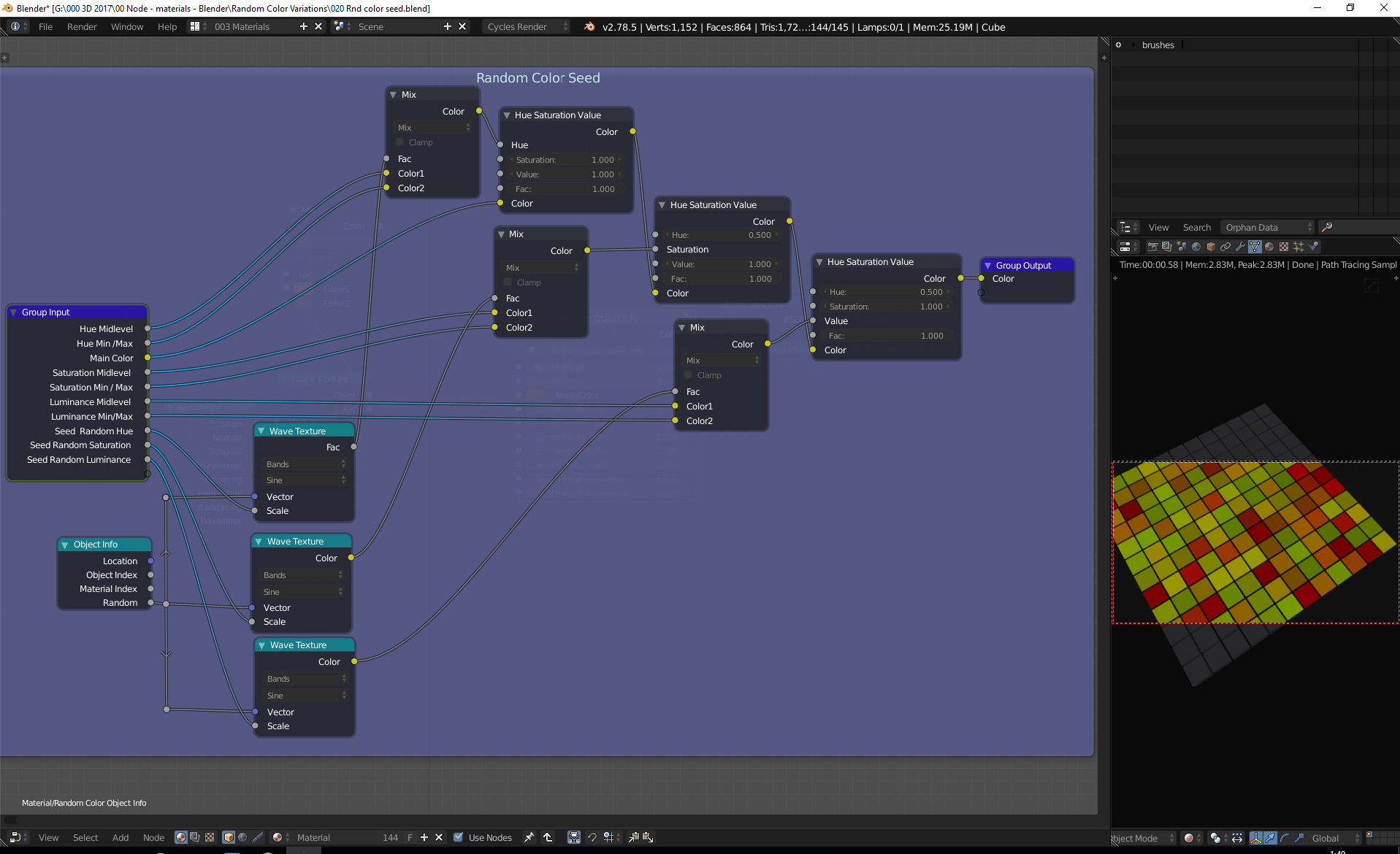Open the Object properties cube tab

pyautogui.click(x=1211, y=247)
